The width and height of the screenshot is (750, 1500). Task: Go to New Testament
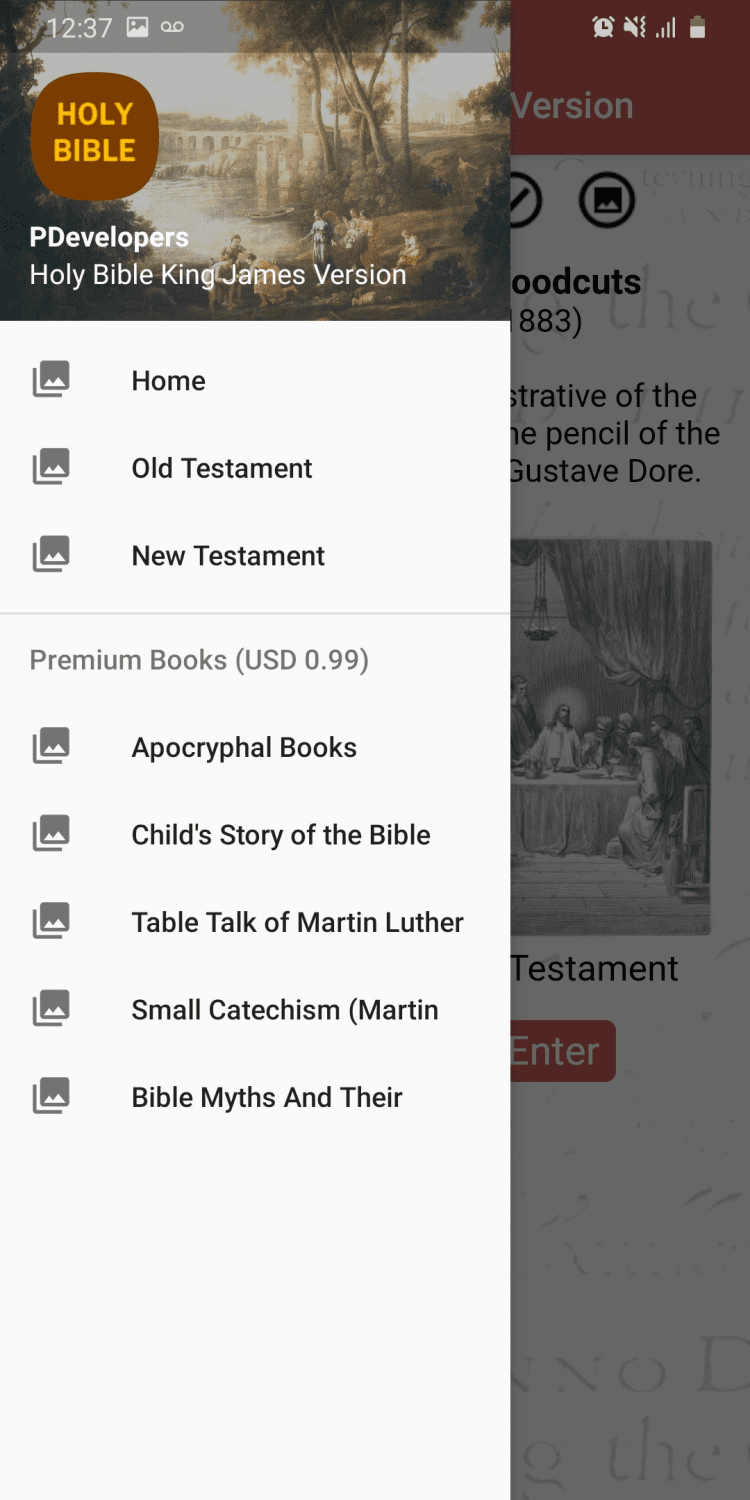[x=228, y=556]
